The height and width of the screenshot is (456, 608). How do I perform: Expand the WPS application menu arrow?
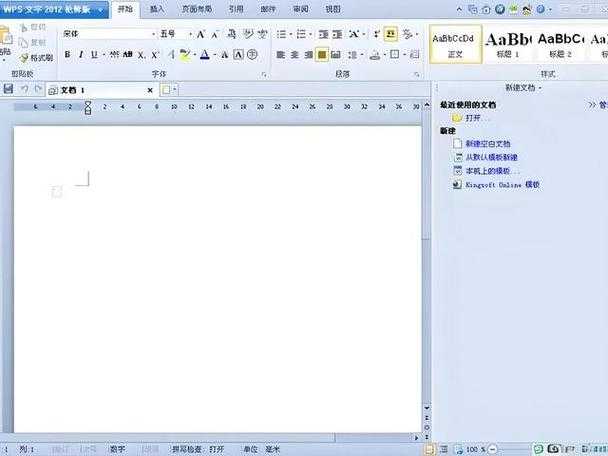click(x=101, y=9)
